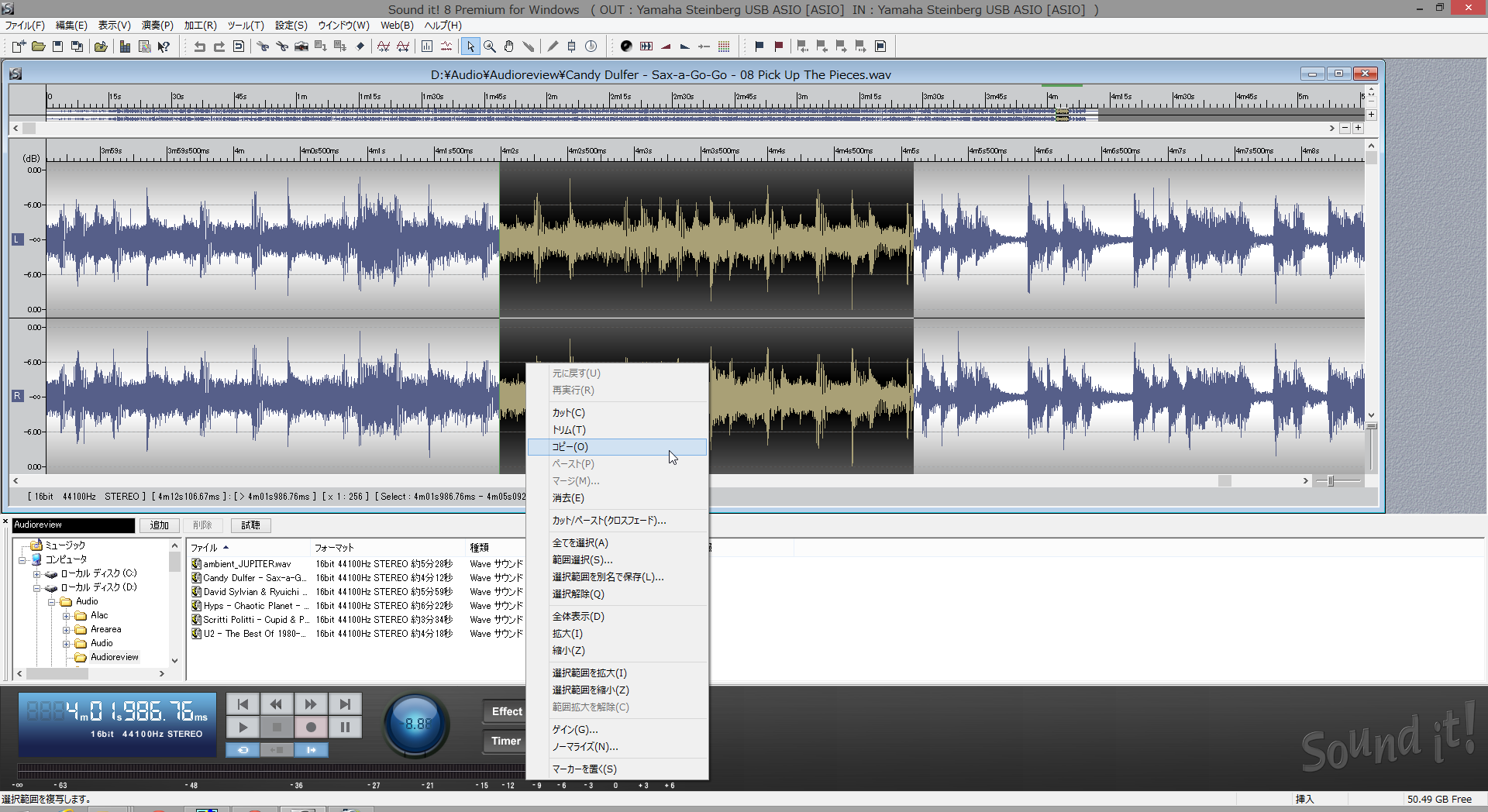Image resolution: width=1488 pixels, height=812 pixels.
Task: Select the Audioreview folder in tree
Action: point(115,657)
